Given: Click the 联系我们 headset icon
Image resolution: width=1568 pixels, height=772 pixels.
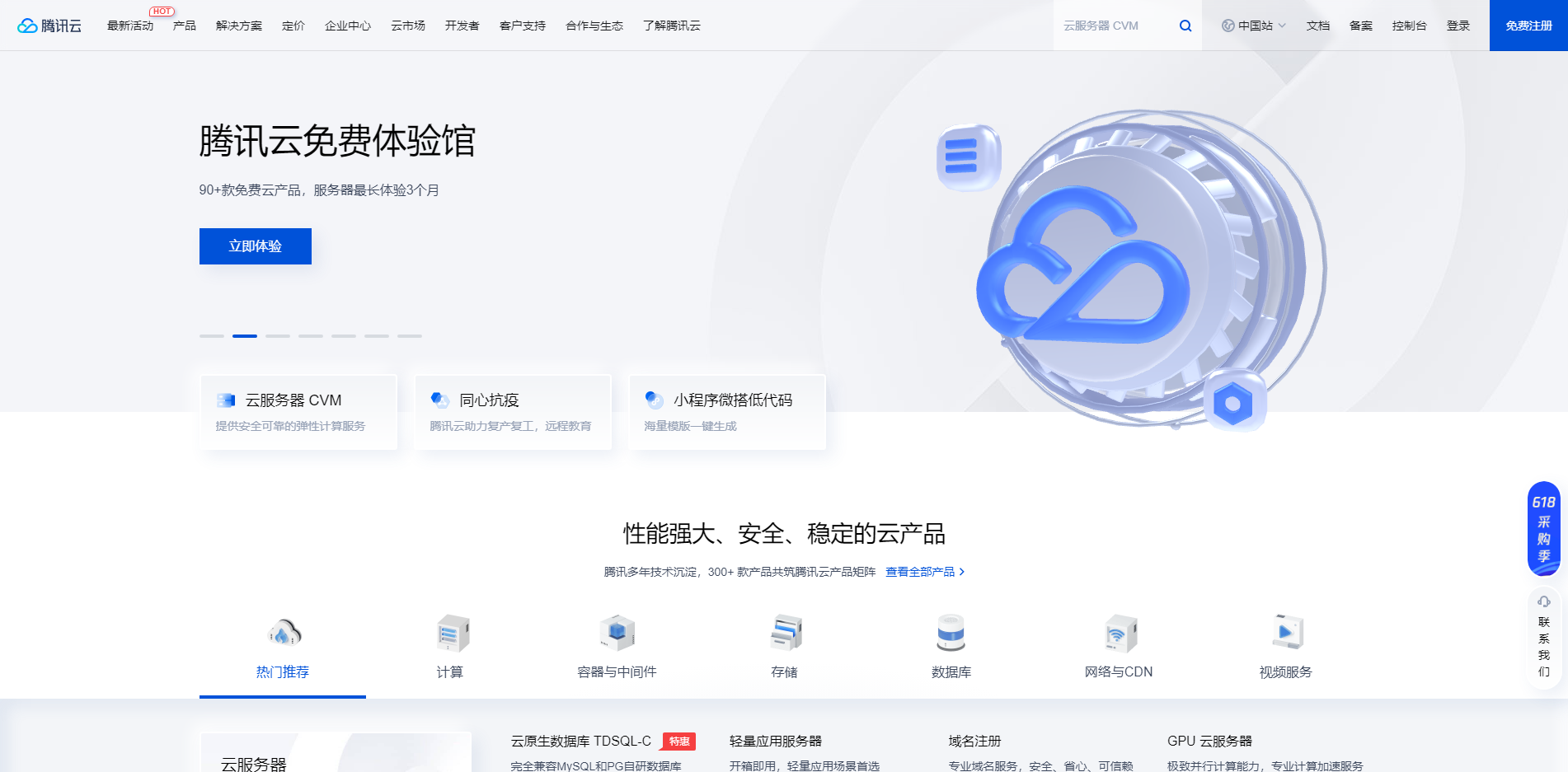Looking at the screenshot, I should [x=1544, y=601].
